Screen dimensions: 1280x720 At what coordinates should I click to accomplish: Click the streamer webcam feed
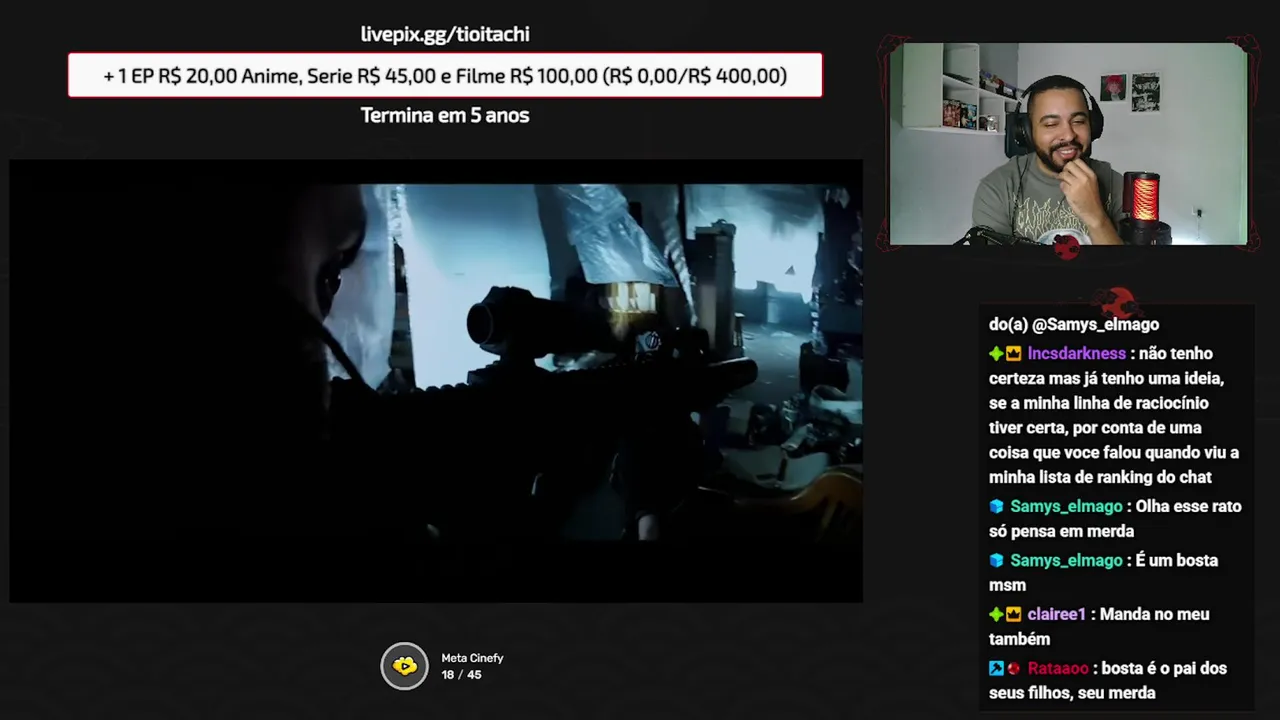coord(1068,144)
